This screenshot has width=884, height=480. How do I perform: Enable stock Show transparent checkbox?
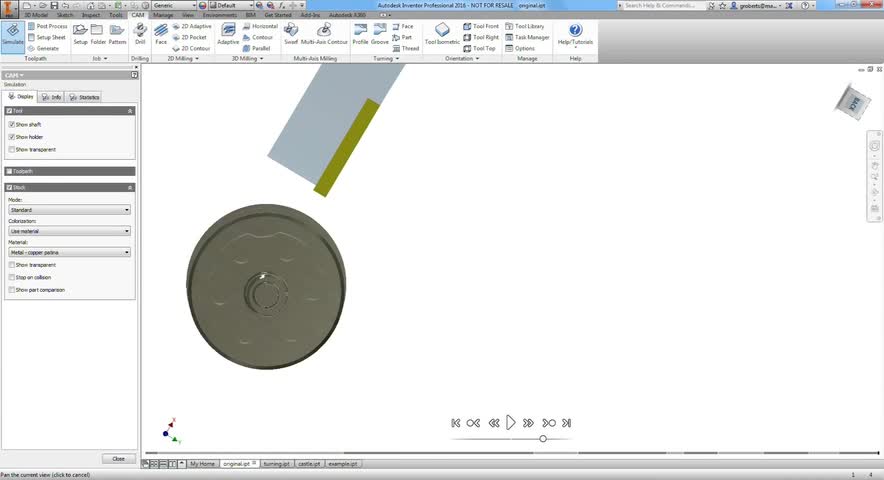pos(12,265)
